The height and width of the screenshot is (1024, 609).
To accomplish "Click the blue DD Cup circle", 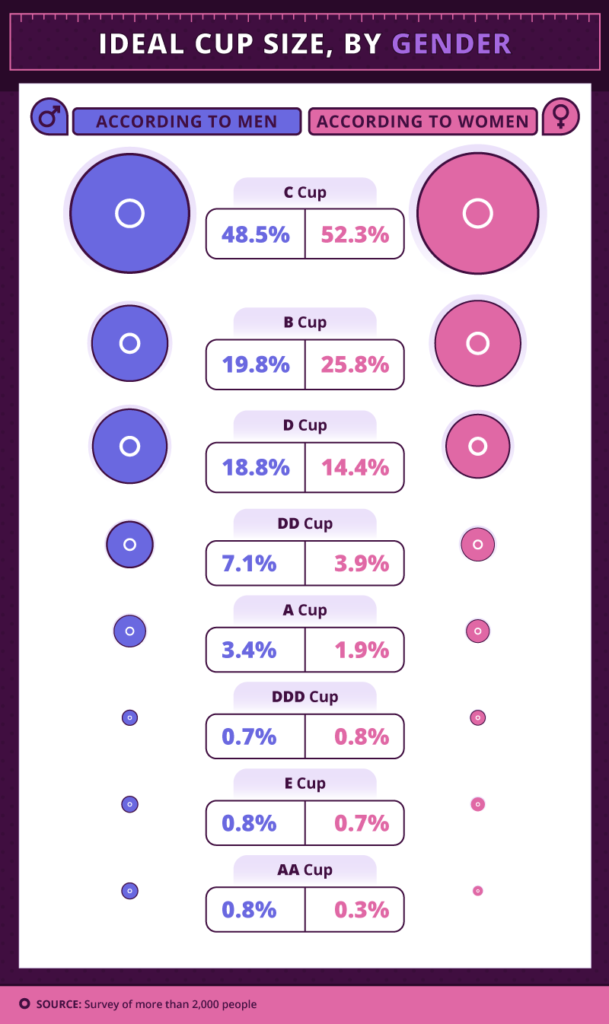I will [x=129, y=544].
